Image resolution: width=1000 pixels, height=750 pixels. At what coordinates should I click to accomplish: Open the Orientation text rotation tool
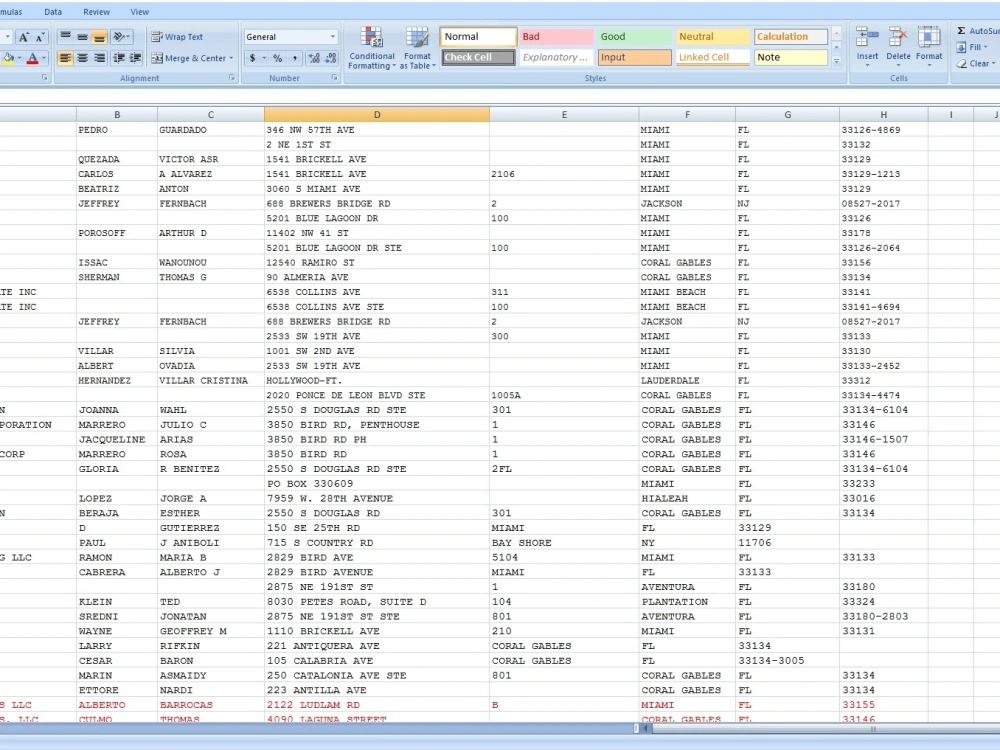coord(121,37)
